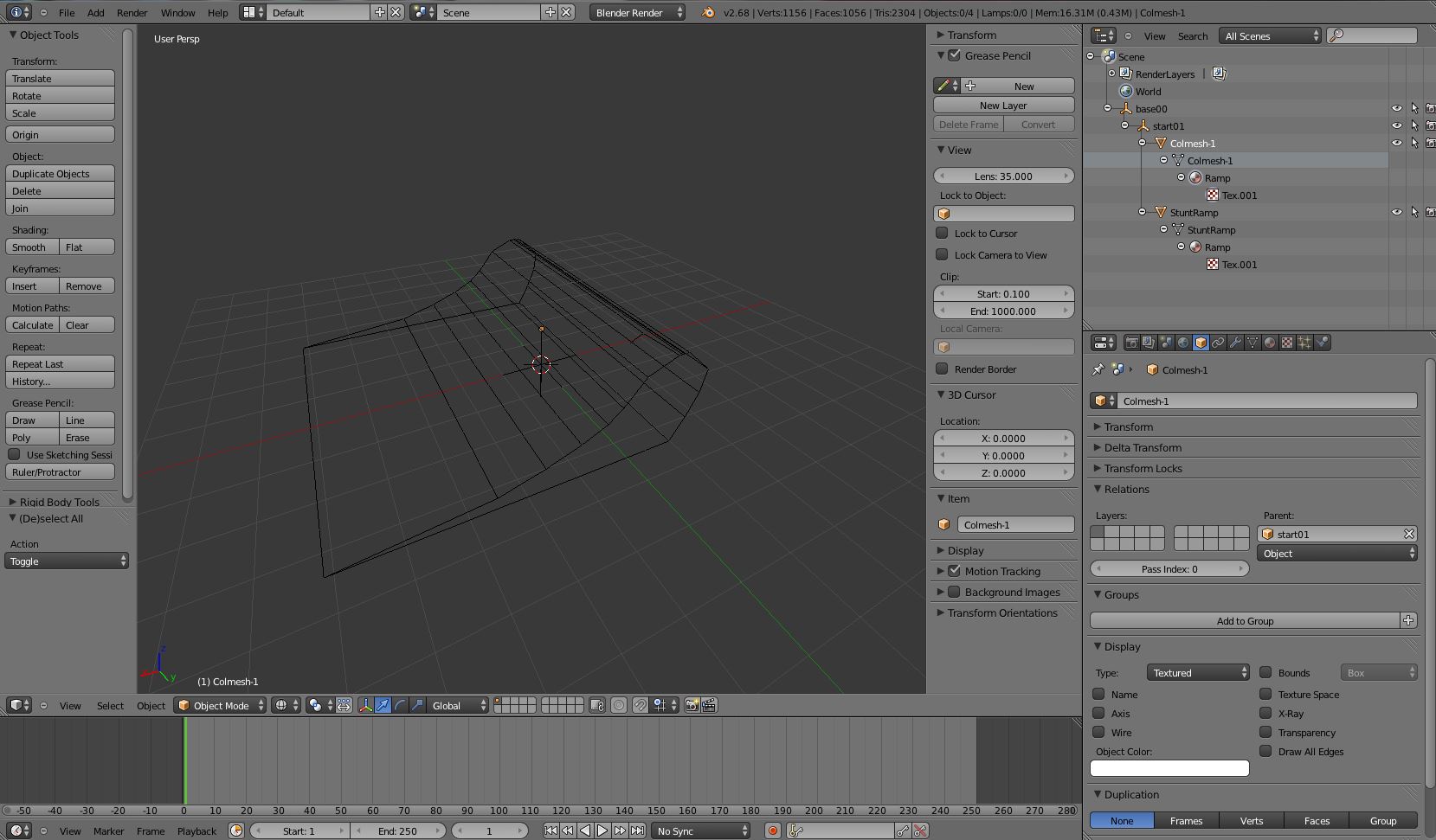The image size is (1436, 840).
Task: Expand the Transform Orientations panel
Action: (1002, 612)
